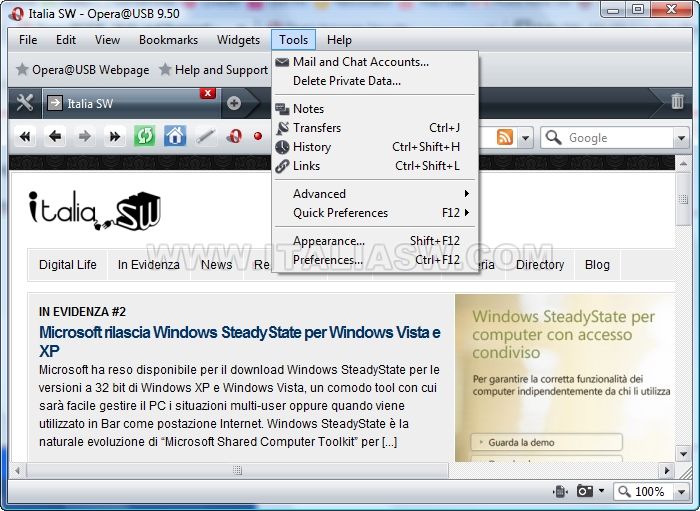Screen dimensions: 700x511
Task: Click the rewind navigation button
Action: [25, 136]
